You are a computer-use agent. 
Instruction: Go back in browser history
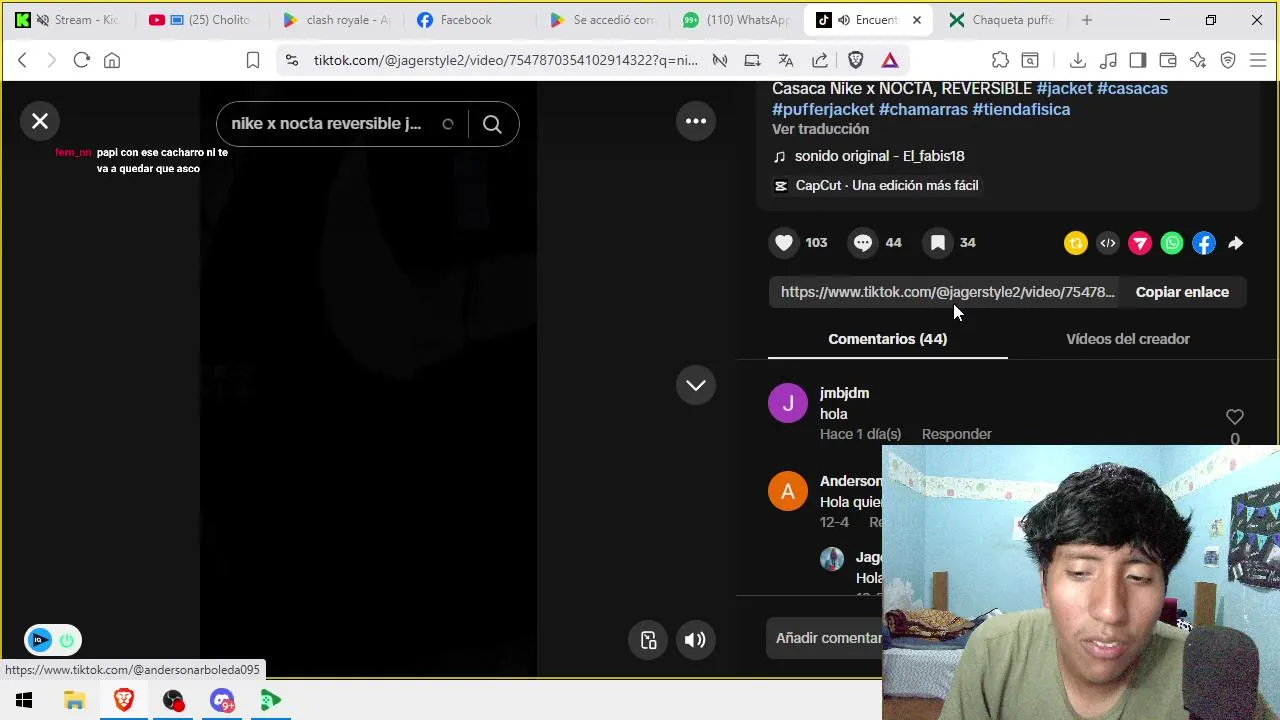(22, 60)
